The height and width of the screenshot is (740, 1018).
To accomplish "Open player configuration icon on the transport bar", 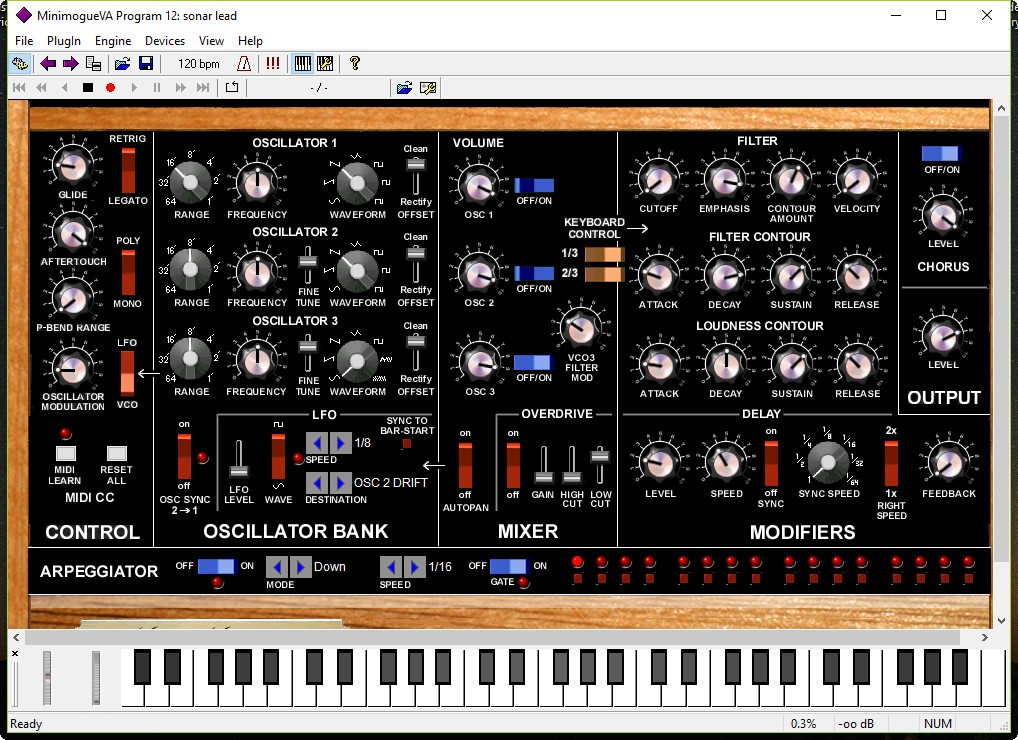I will (x=428, y=88).
